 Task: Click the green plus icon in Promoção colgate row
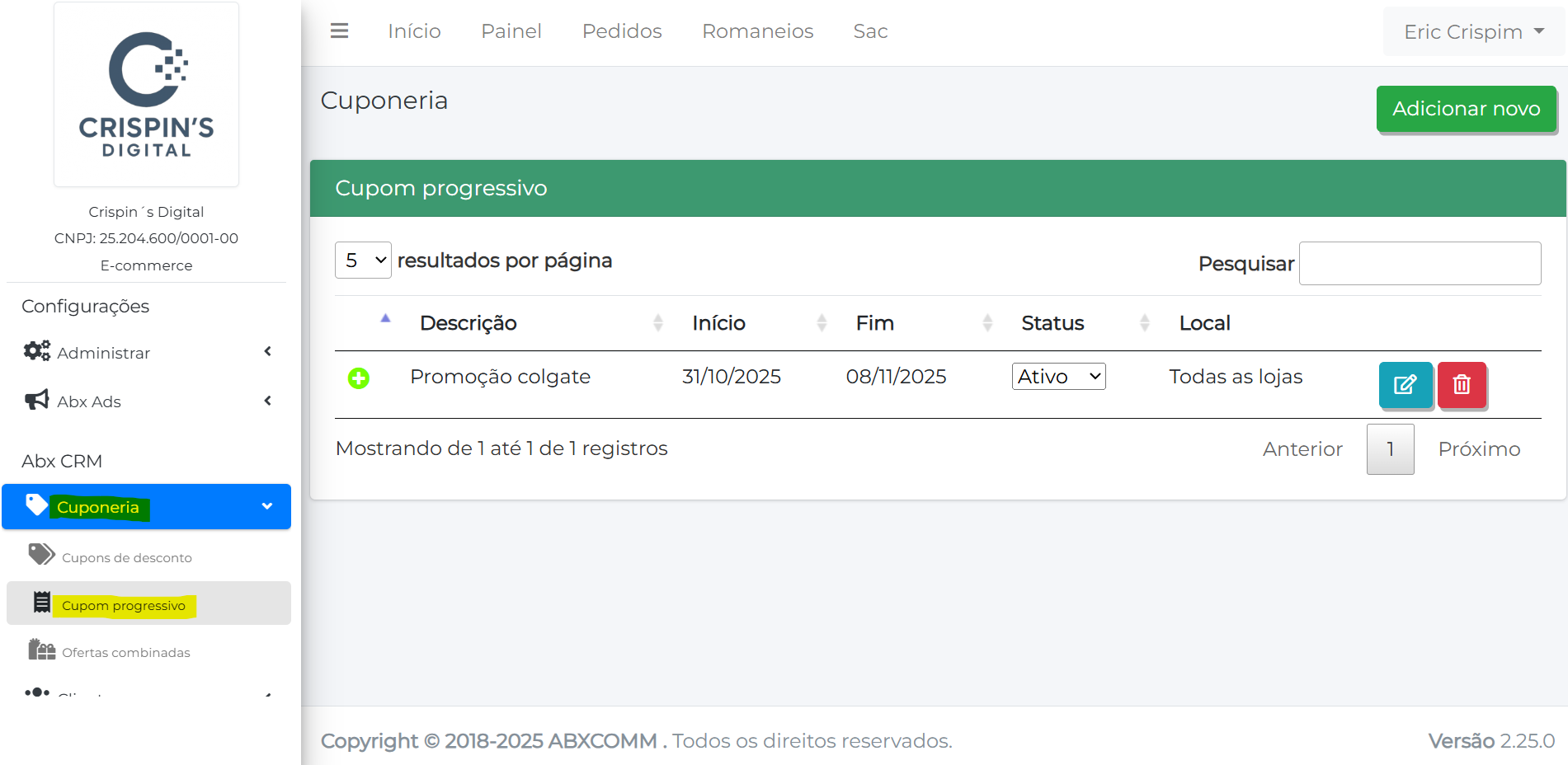click(x=358, y=378)
